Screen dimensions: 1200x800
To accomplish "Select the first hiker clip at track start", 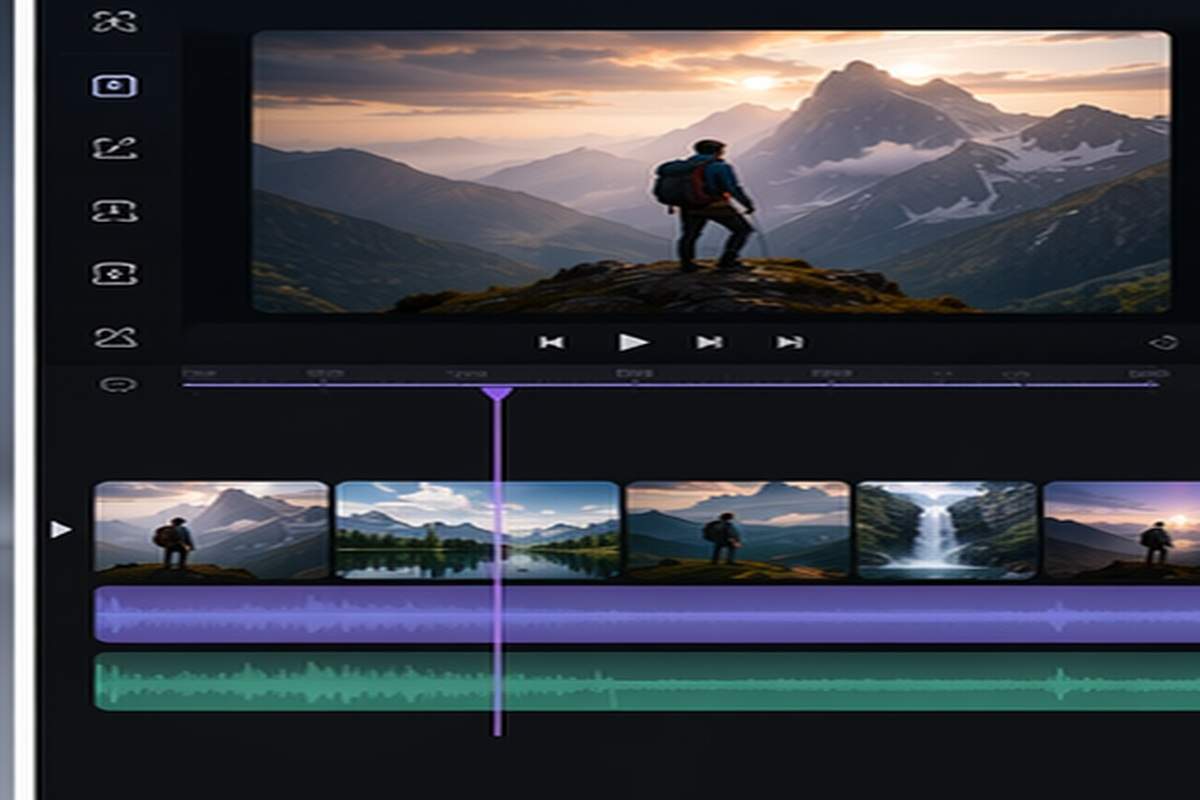I will pos(211,530).
